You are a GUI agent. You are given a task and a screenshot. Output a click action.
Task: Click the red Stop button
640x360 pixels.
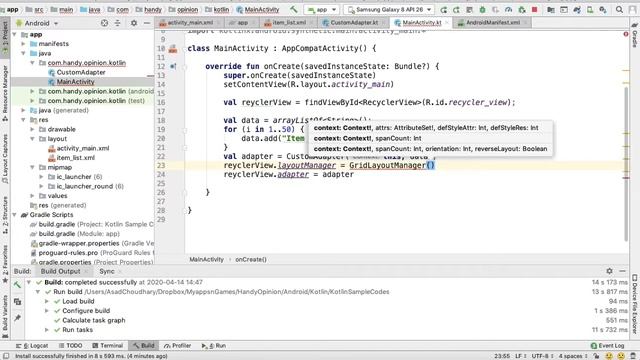[x=535, y=9]
